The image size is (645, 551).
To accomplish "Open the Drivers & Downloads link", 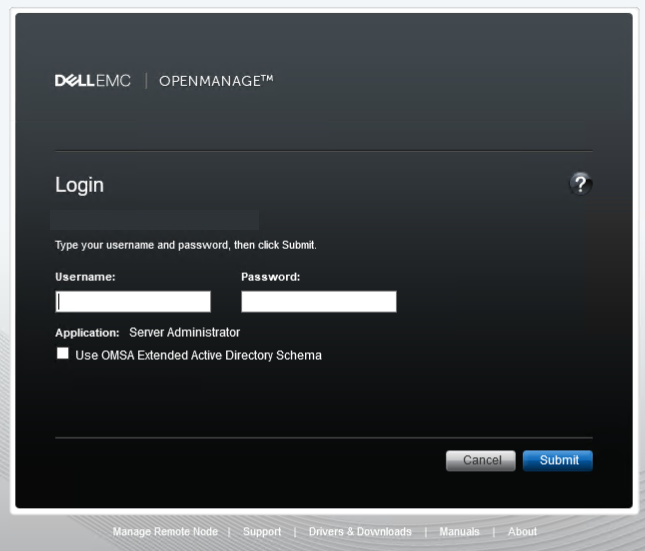I will [360, 532].
